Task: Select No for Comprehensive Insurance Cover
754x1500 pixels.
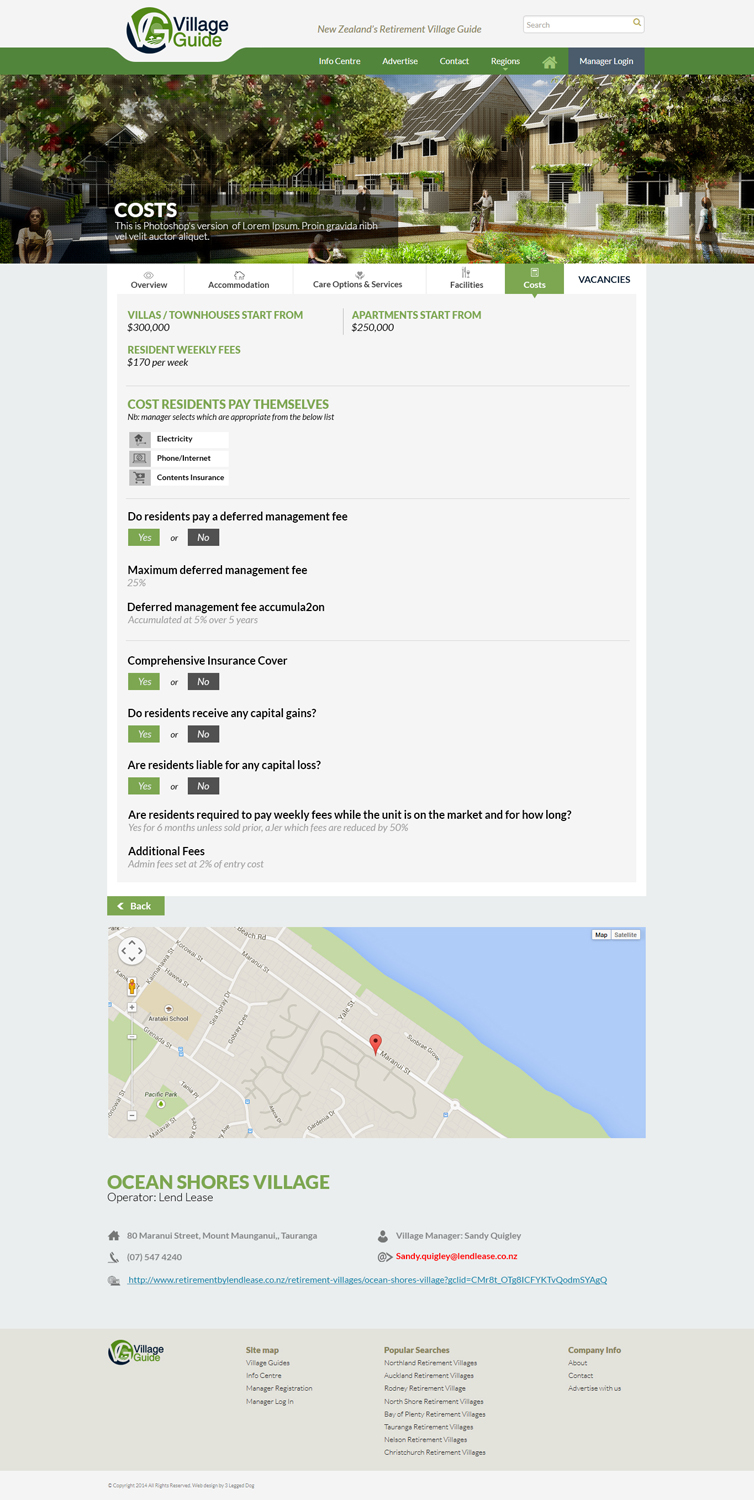Action: pyautogui.click(x=203, y=681)
